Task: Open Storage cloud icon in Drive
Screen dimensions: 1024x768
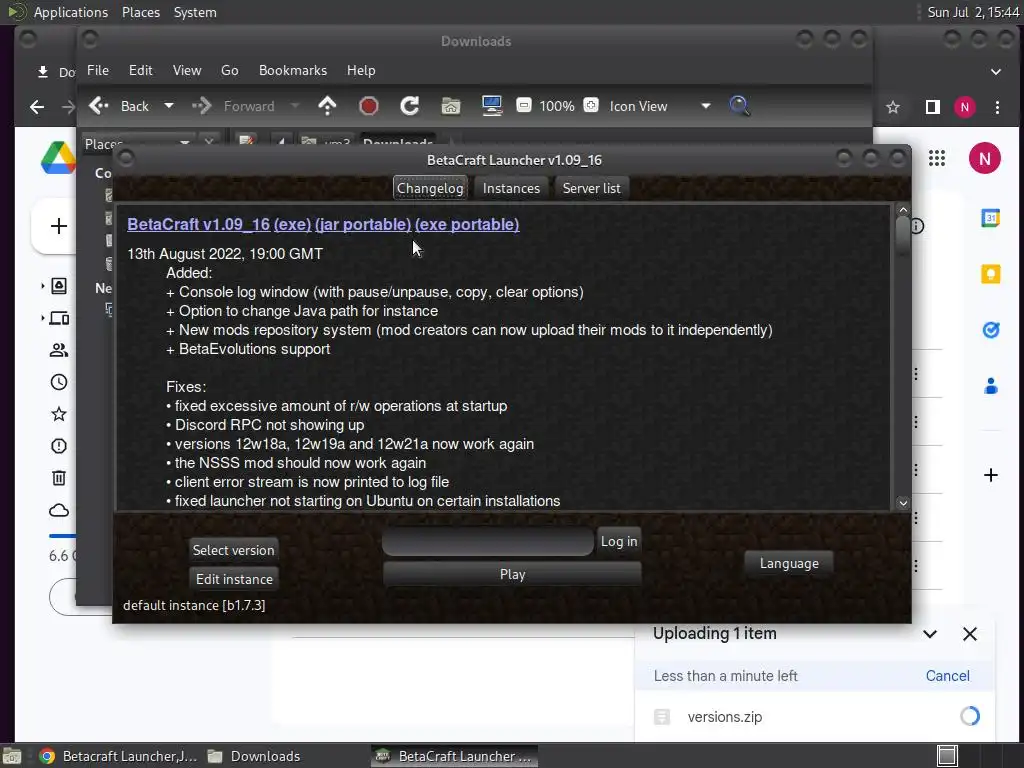Action: 59,510
